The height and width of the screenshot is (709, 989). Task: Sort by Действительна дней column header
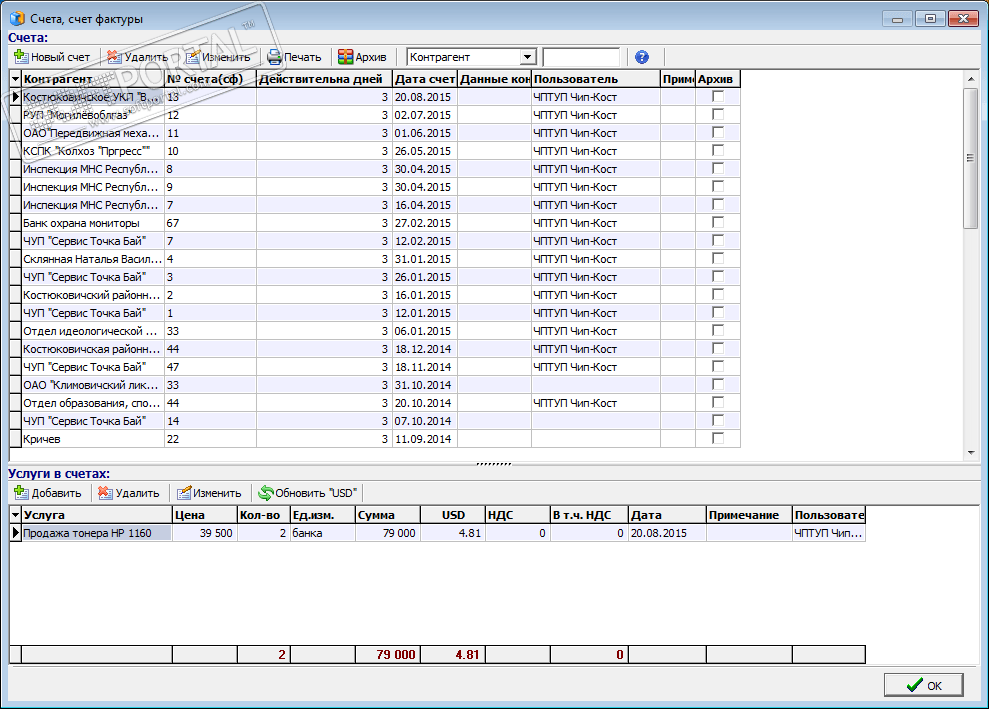tap(324, 79)
